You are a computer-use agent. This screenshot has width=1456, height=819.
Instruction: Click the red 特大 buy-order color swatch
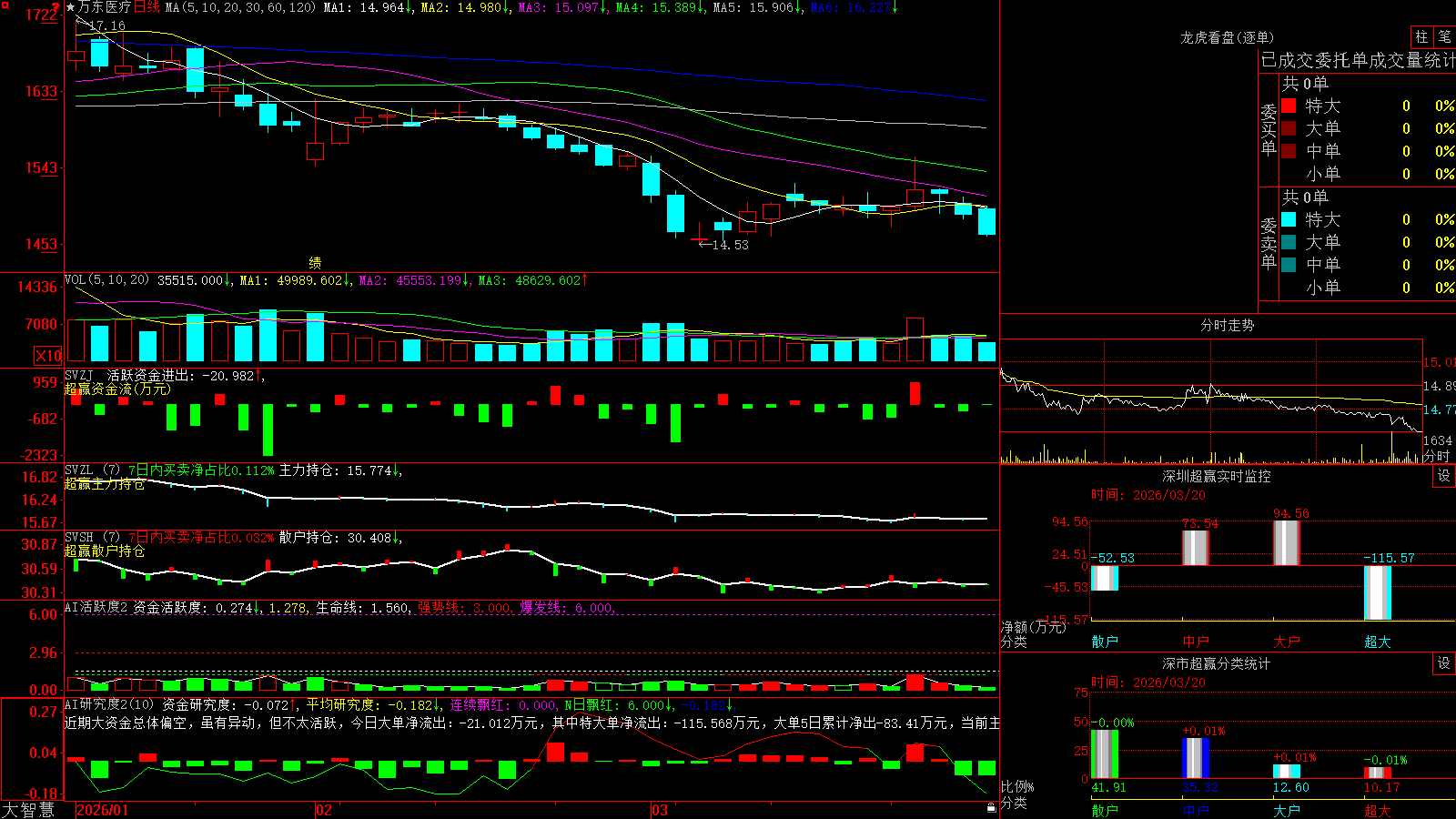(x=1289, y=106)
